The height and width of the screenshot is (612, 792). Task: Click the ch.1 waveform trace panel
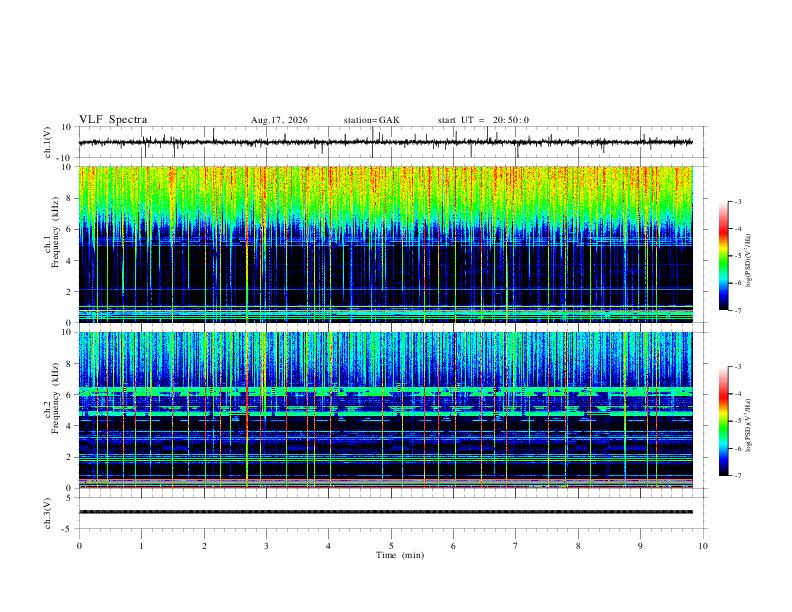392,142
